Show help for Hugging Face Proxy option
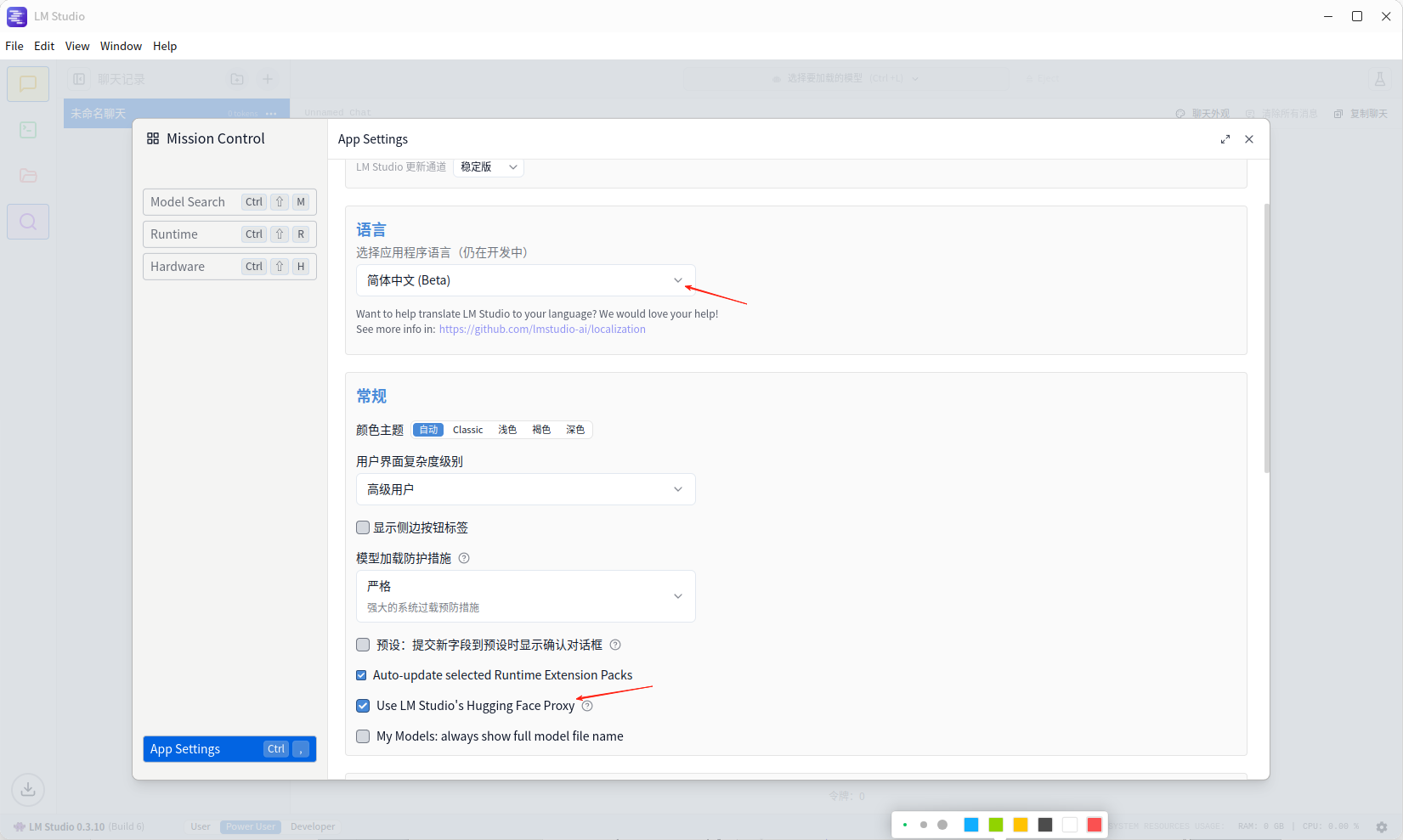 tap(587, 706)
